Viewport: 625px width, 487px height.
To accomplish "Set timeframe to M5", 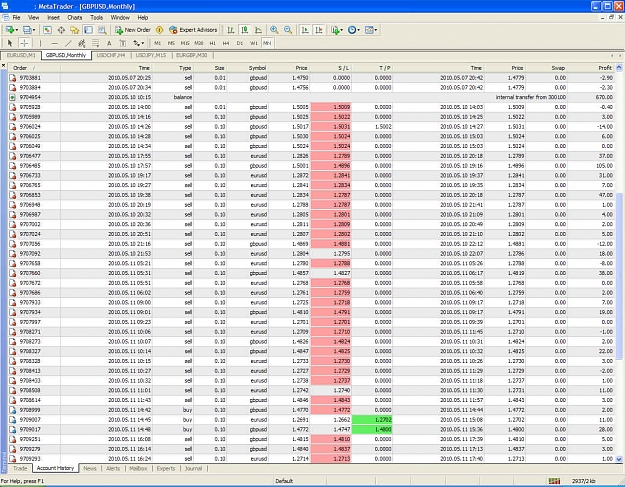I will [171, 43].
